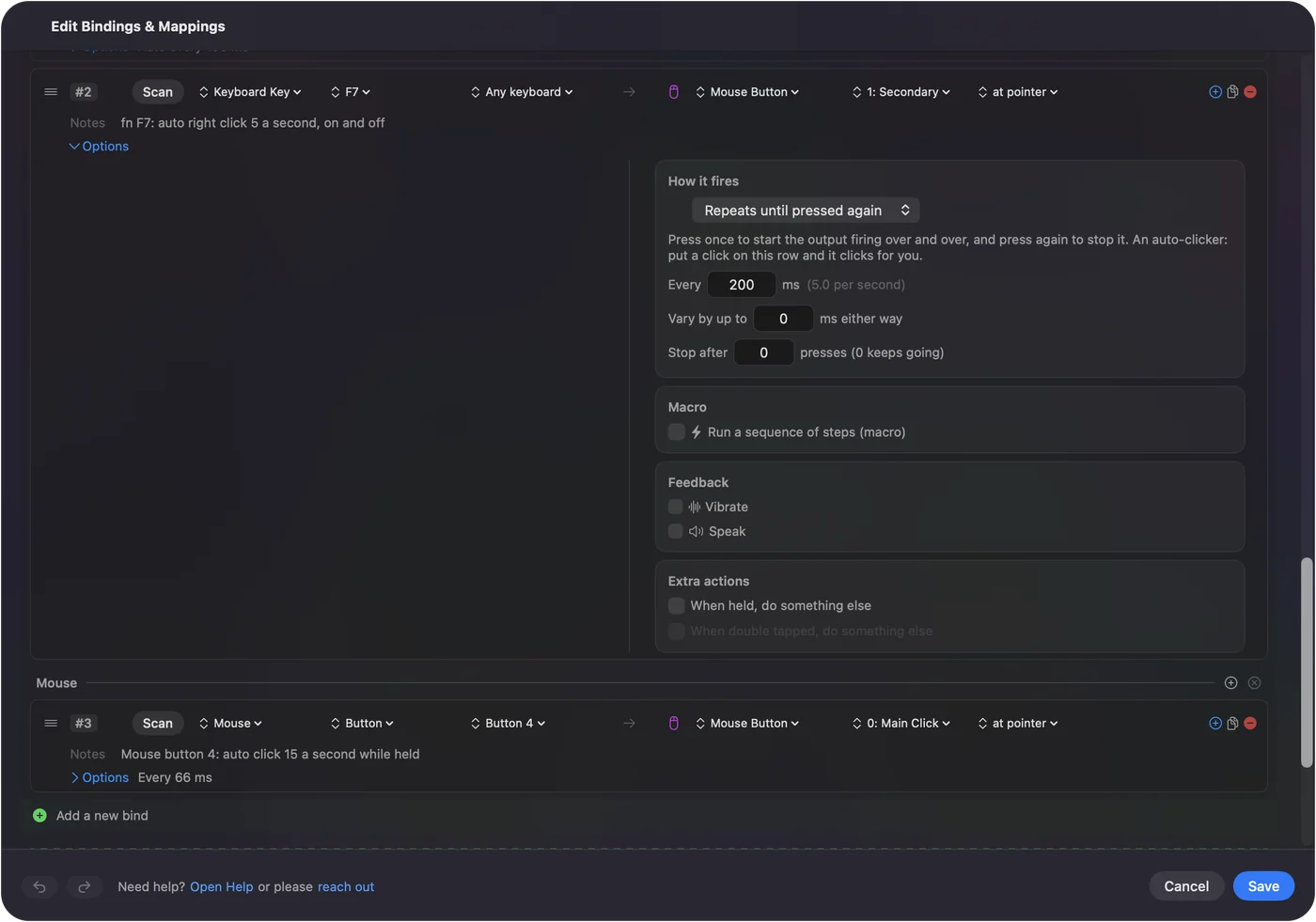Image resolution: width=1316 pixels, height=922 pixels.
Task: Open the 1: Secondary button dropdown
Action: [901, 92]
